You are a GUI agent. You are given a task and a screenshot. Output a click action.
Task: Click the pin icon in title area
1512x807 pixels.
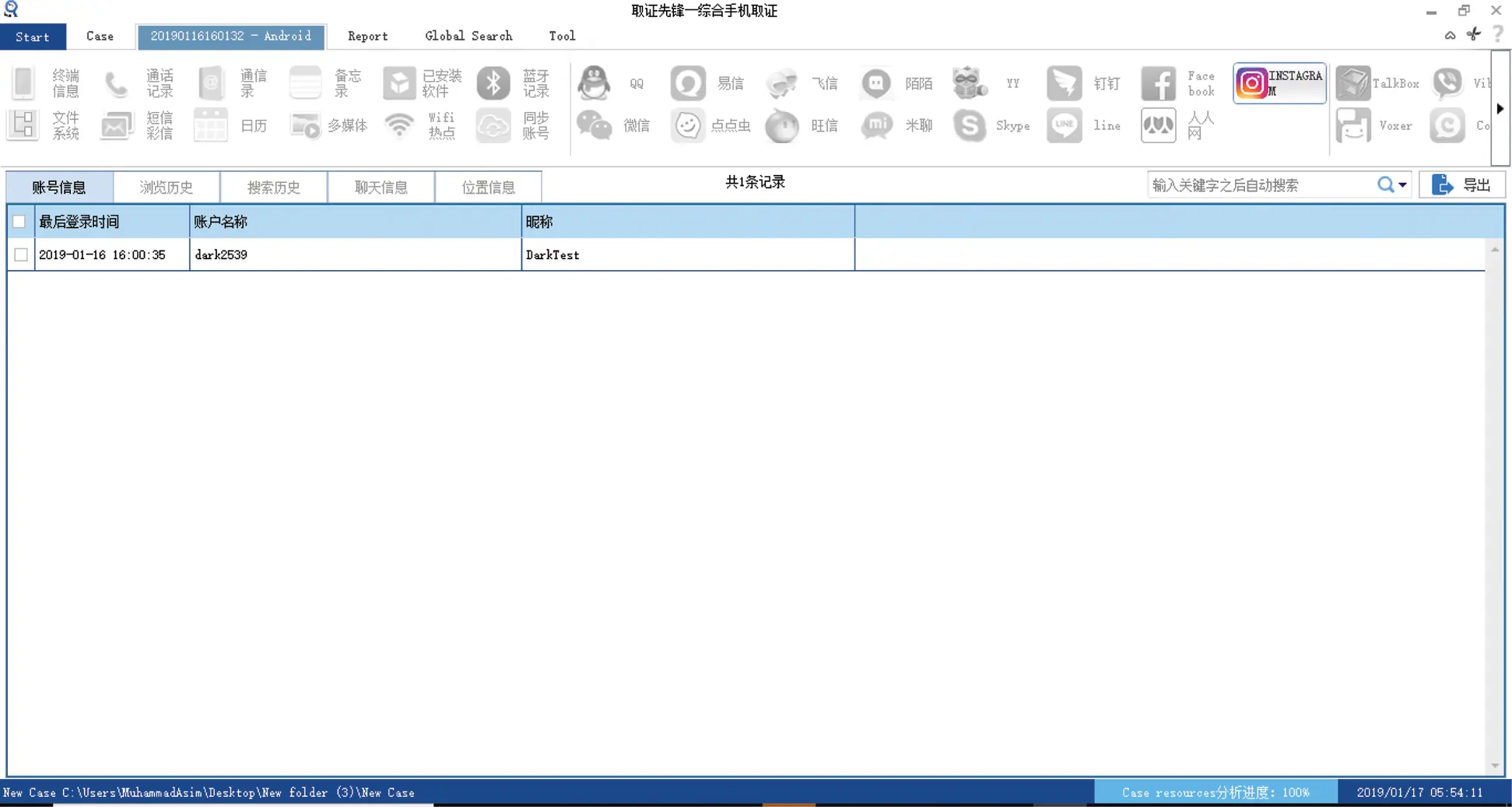click(x=1474, y=34)
